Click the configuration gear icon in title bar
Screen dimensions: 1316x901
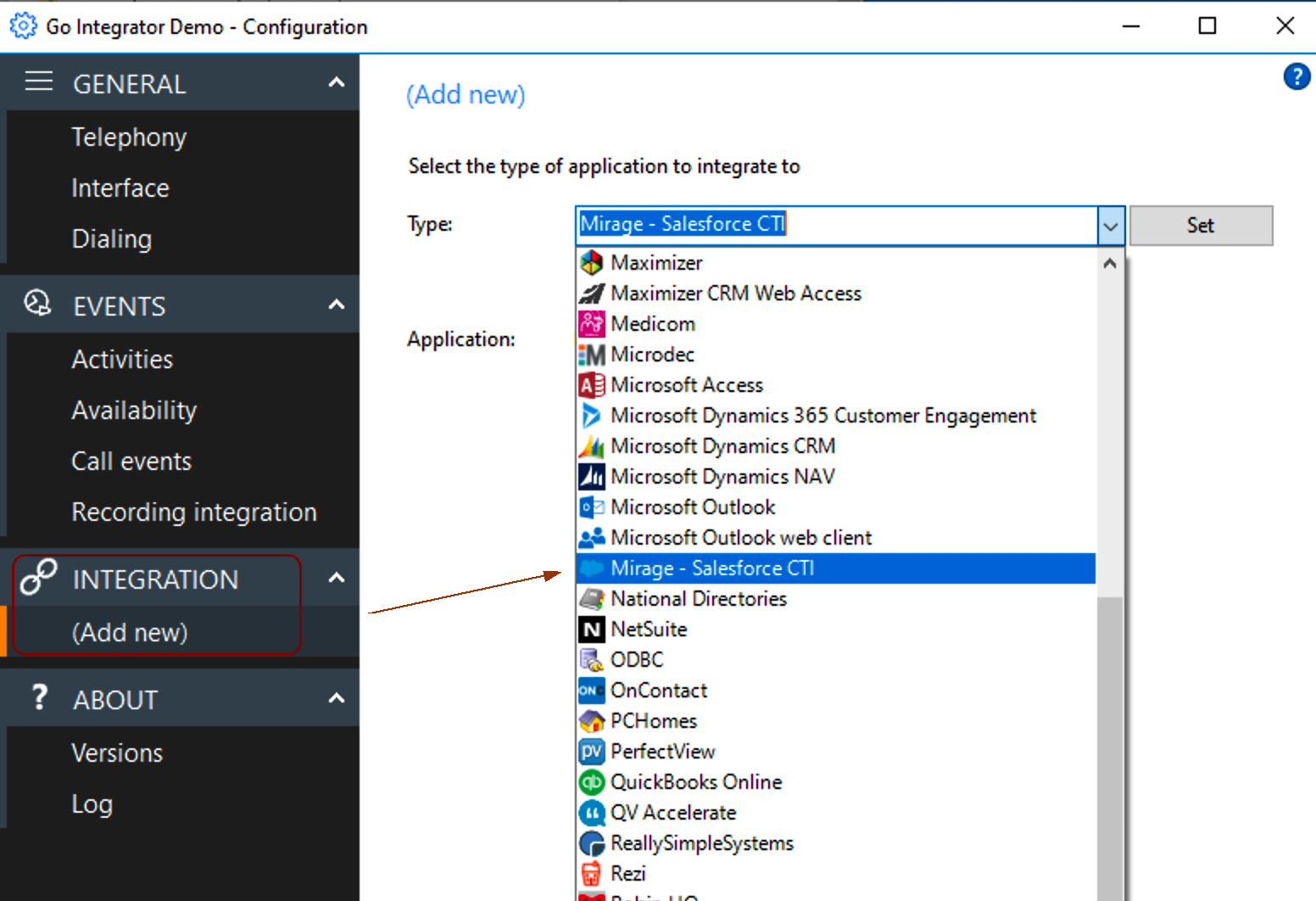[x=23, y=26]
